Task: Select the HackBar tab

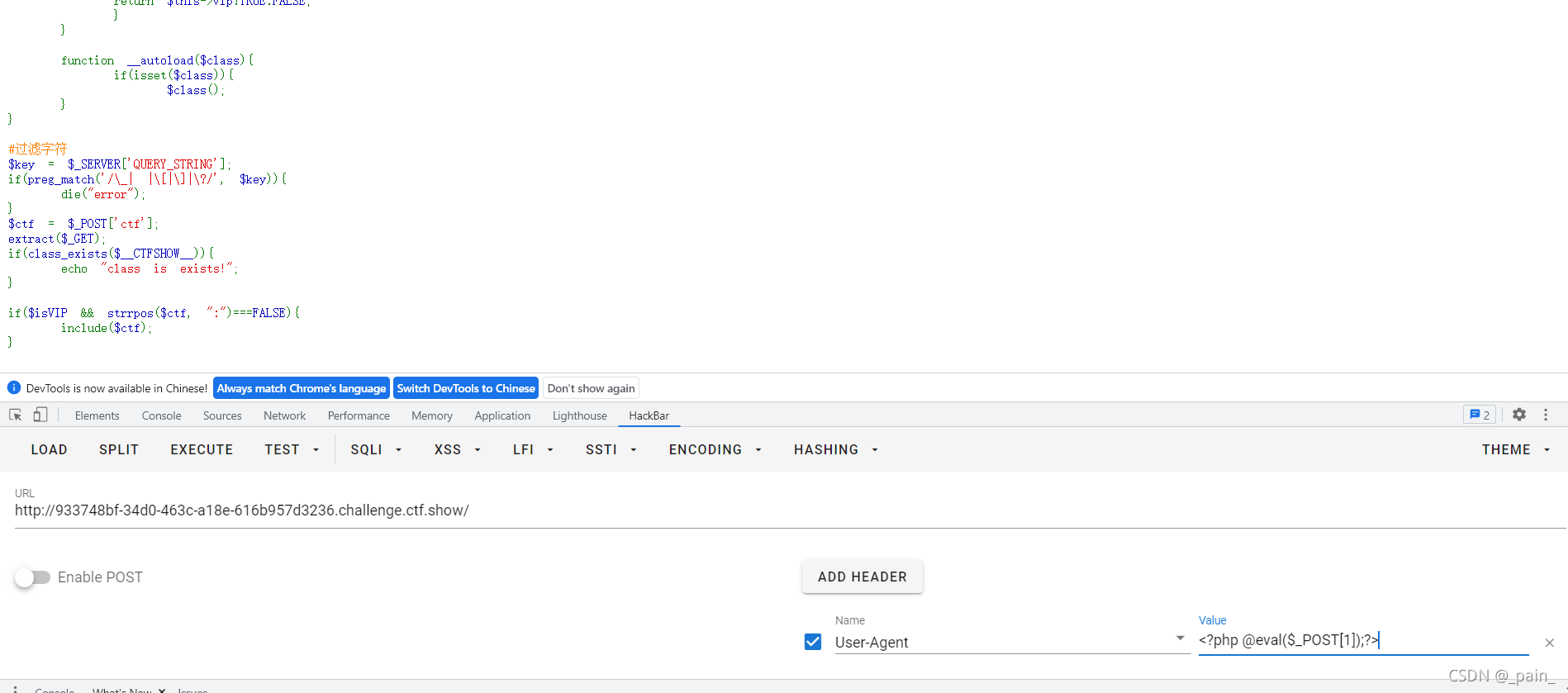Action: 649,415
